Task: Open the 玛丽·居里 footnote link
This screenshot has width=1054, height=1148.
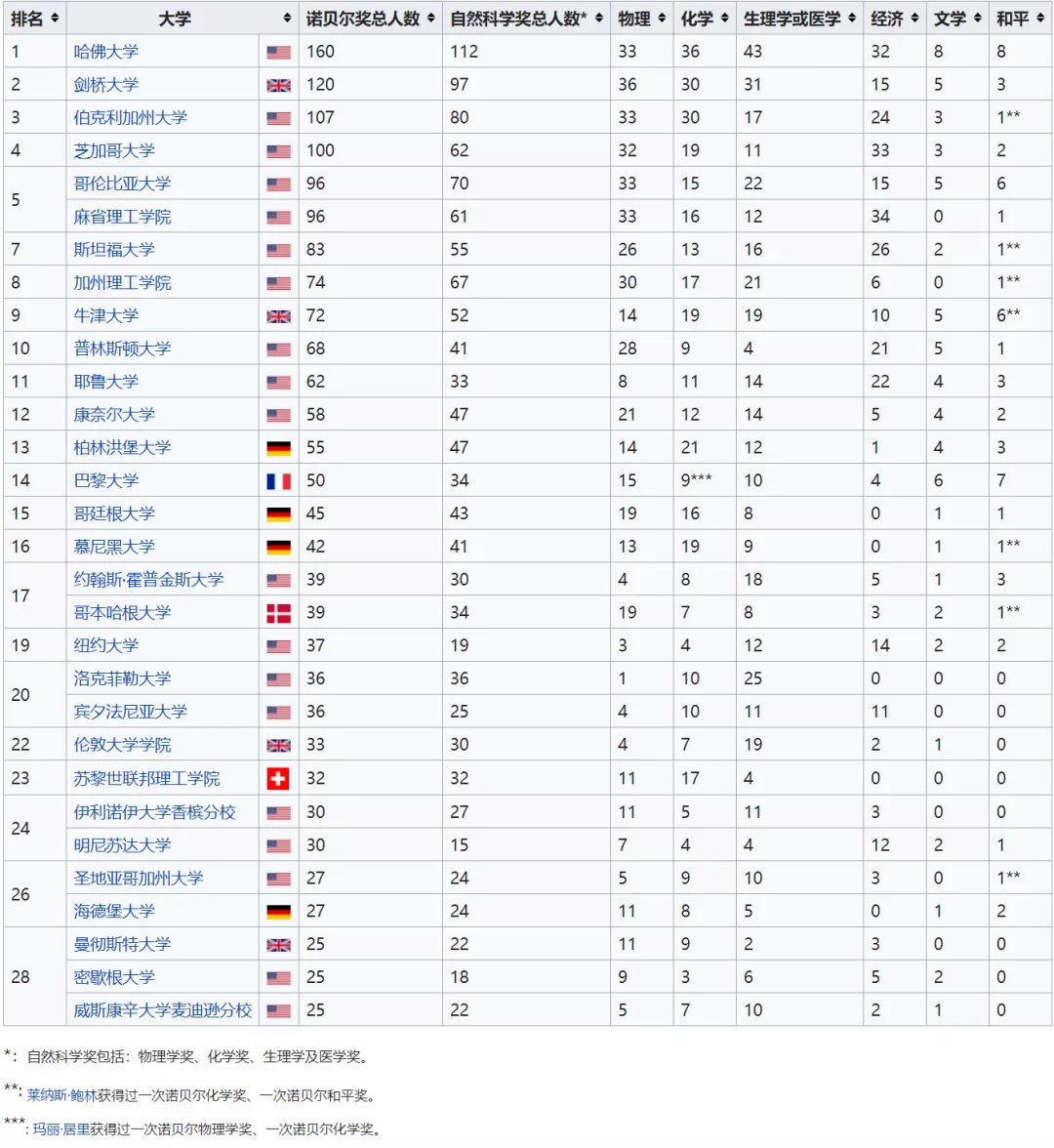Action: coord(61,1128)
